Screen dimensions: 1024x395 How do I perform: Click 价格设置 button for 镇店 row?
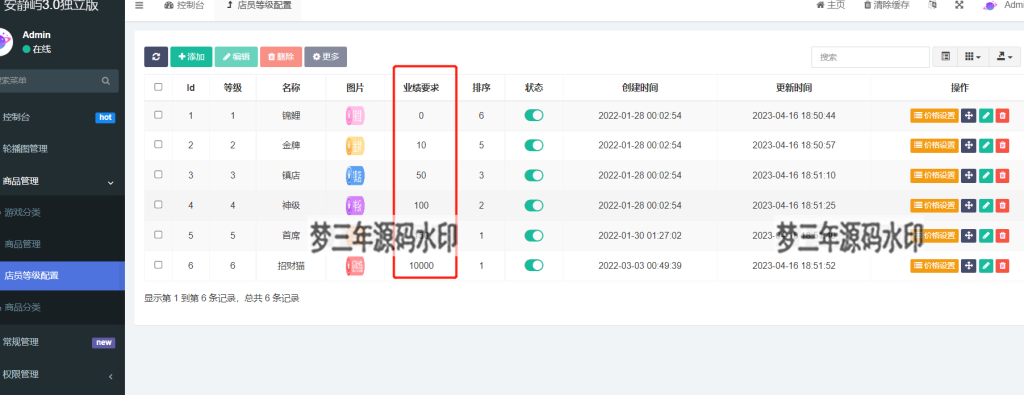point(935,176)
